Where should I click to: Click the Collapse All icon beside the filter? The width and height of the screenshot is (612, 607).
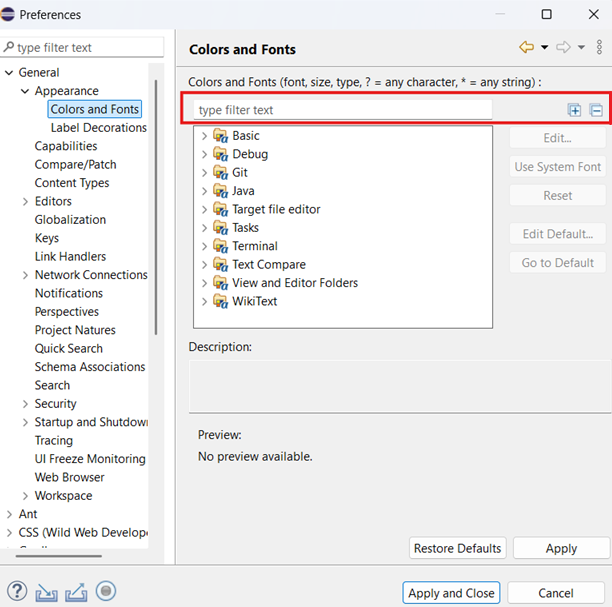tap(596, 110)
